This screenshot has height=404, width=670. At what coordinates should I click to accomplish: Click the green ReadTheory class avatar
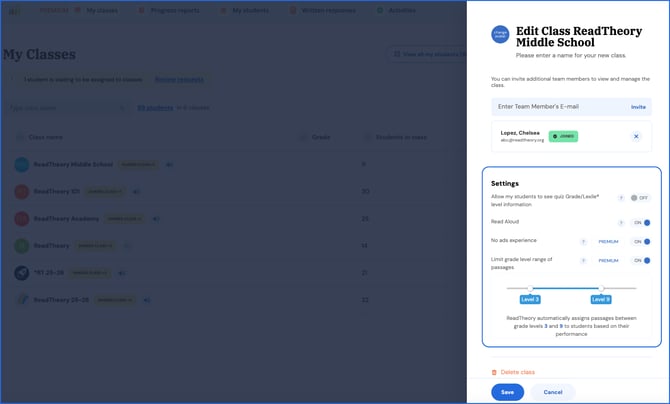point(22,246)
